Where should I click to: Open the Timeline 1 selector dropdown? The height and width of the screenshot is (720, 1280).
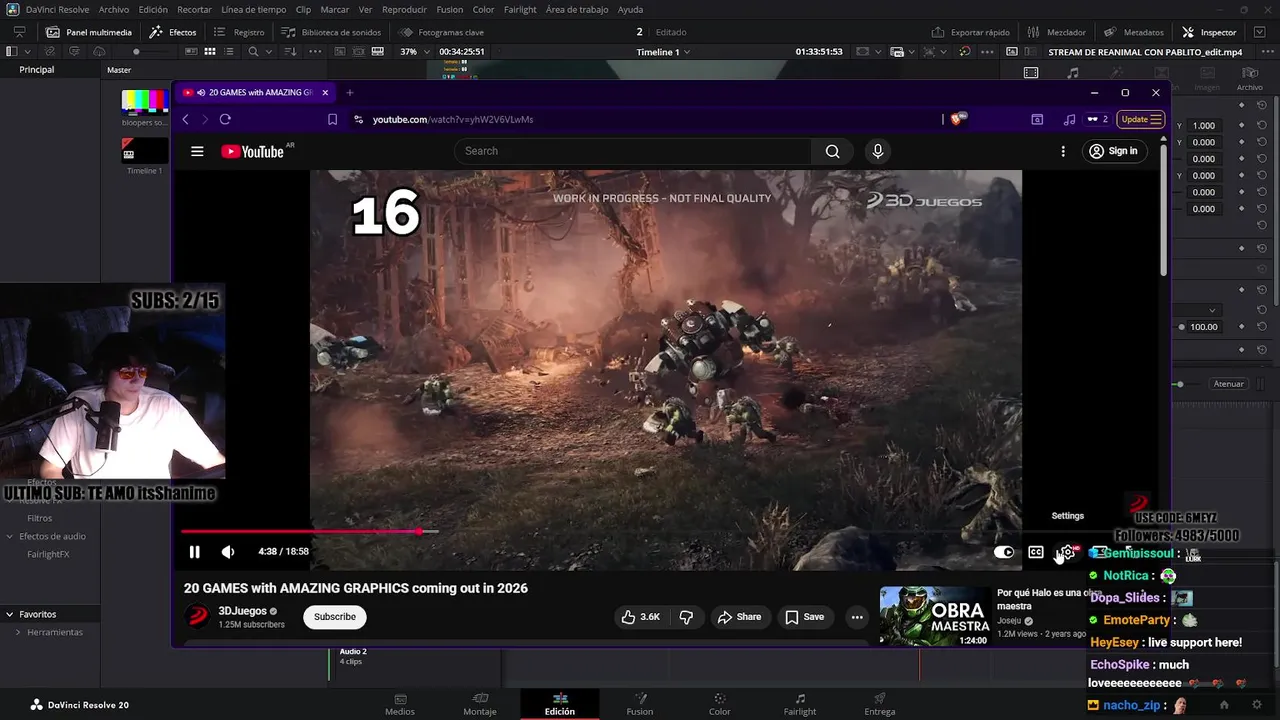[x=663, y=52]
